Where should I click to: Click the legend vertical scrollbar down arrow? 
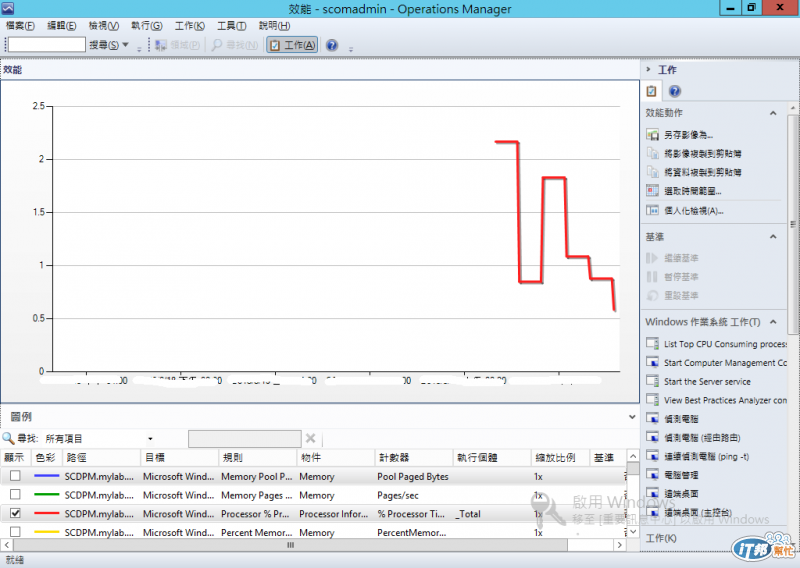click(x=633, y=532)
